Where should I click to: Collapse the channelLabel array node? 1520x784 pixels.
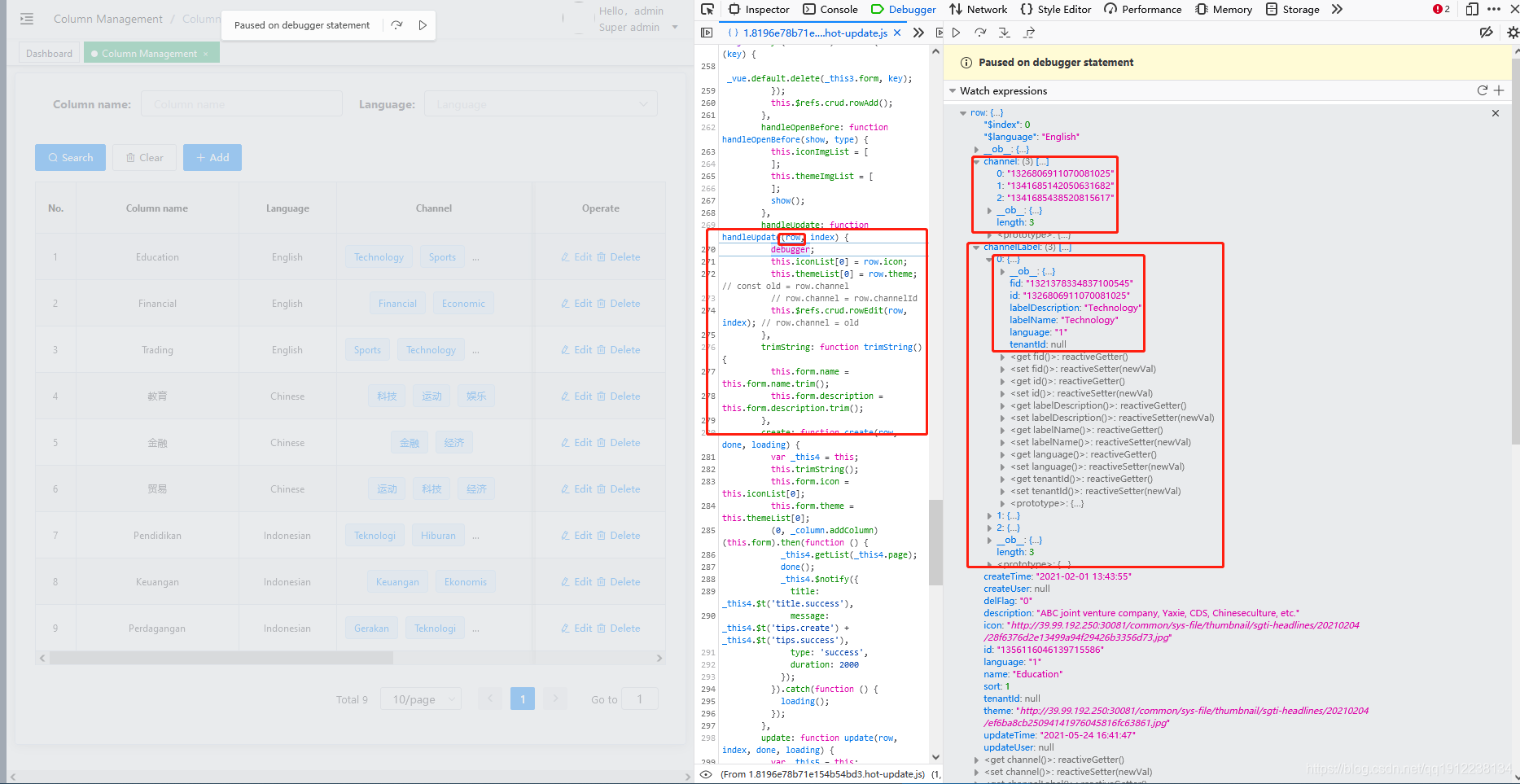(977, 247)
